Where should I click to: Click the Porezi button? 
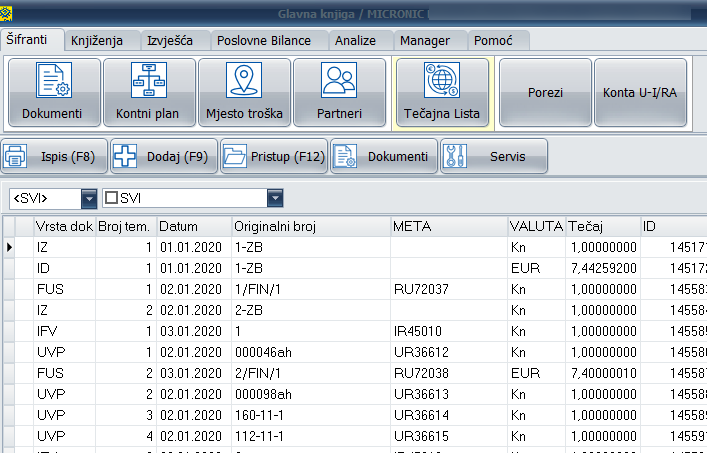pyautogui.click(x=545, y=93)
